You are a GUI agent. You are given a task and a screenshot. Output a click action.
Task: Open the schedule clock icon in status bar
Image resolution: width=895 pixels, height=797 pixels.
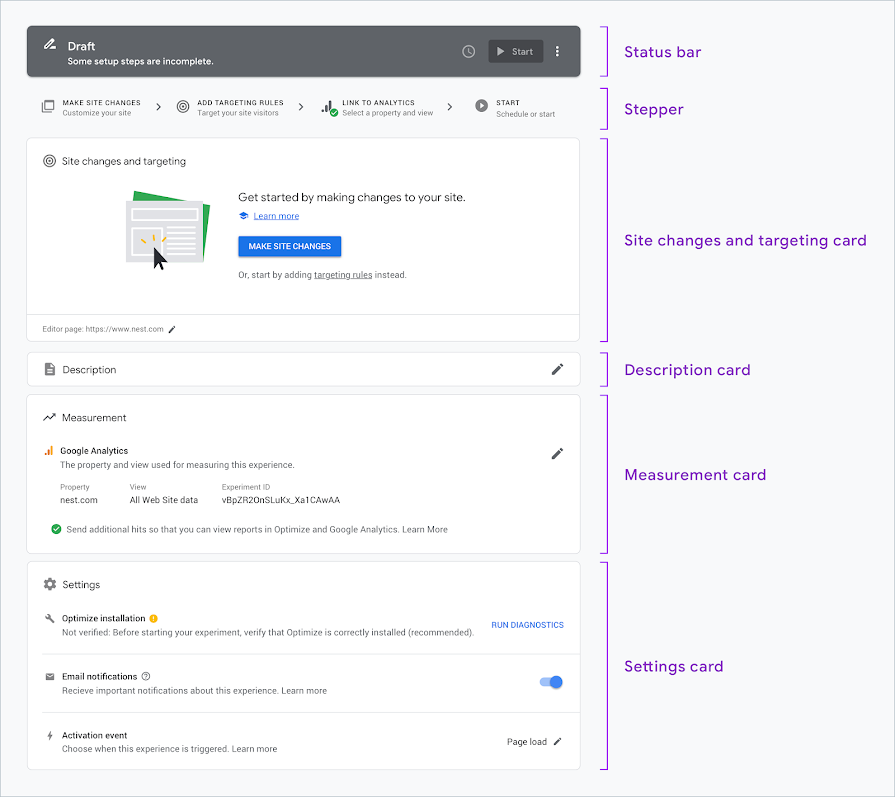pyautogui.click(x=468, y=51)
